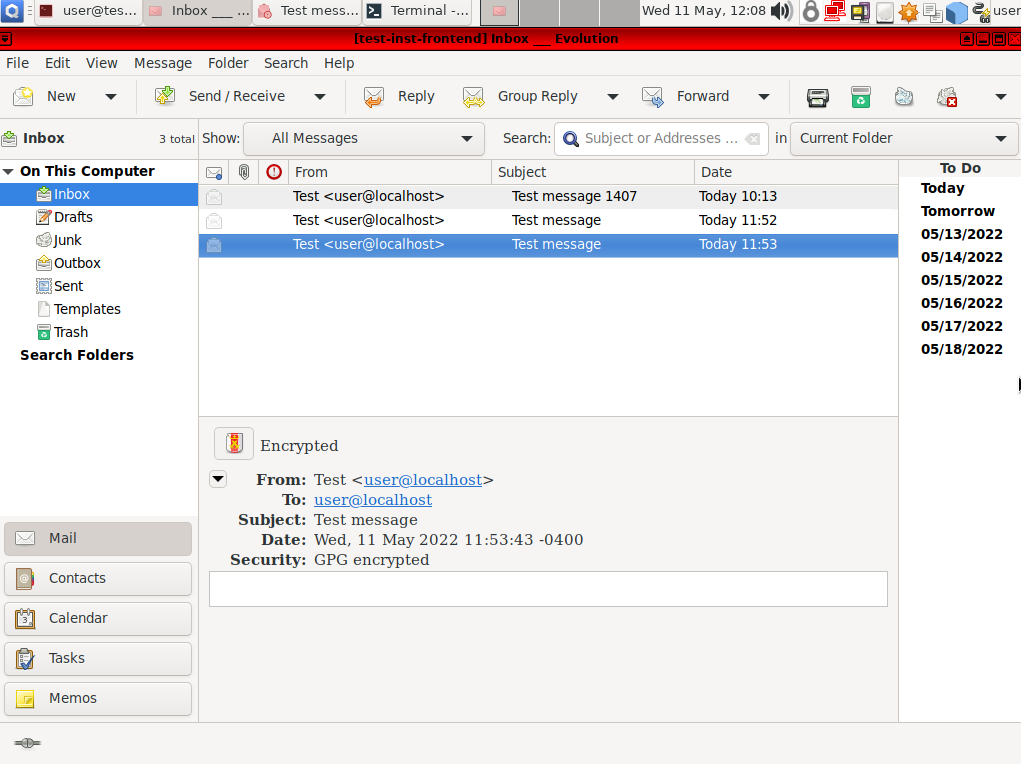Screen dimensions: 1021x764
Task: Switch to Tasks view
Action: tap(98, 658)
